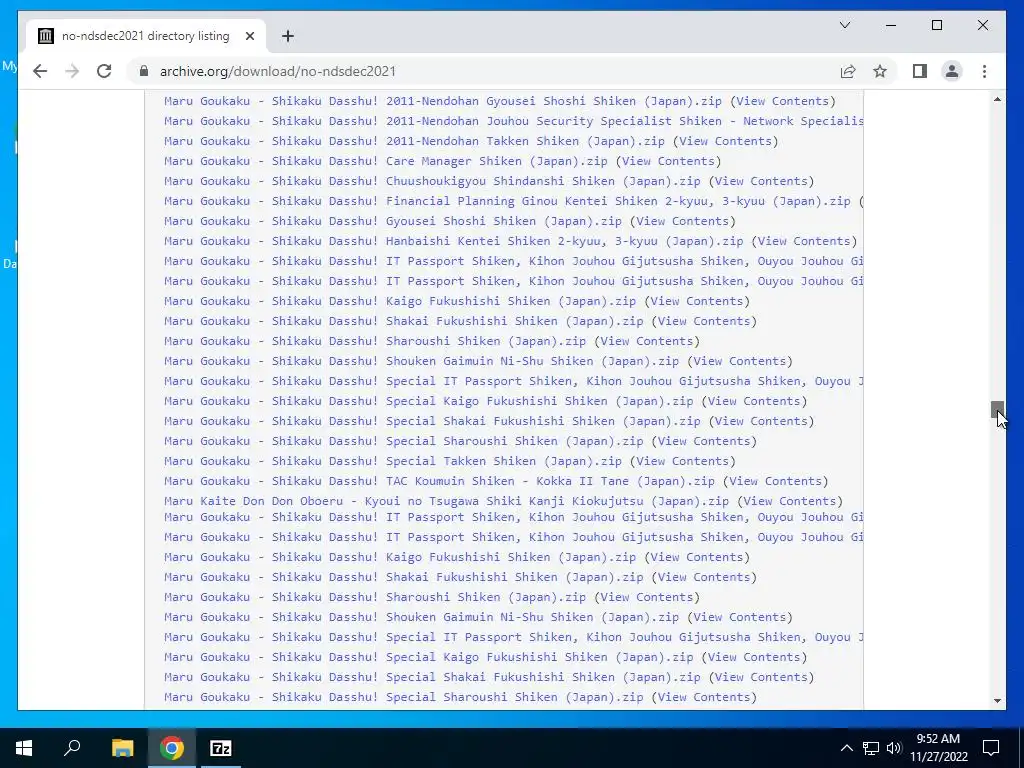
Task: View Contents of Hanbaishi Kentei Shiken
Action: pos(804,241)
